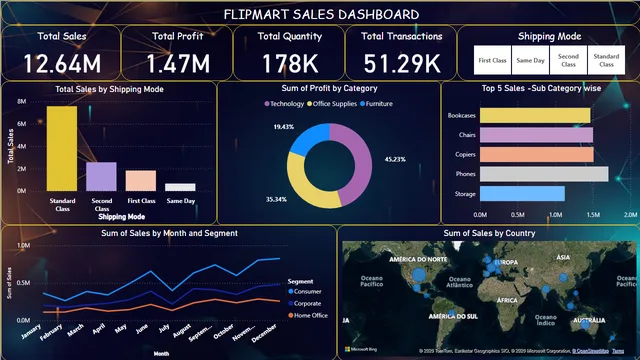Click 'Top 5 Sales -Sub Category wise' title

[541, 88]
